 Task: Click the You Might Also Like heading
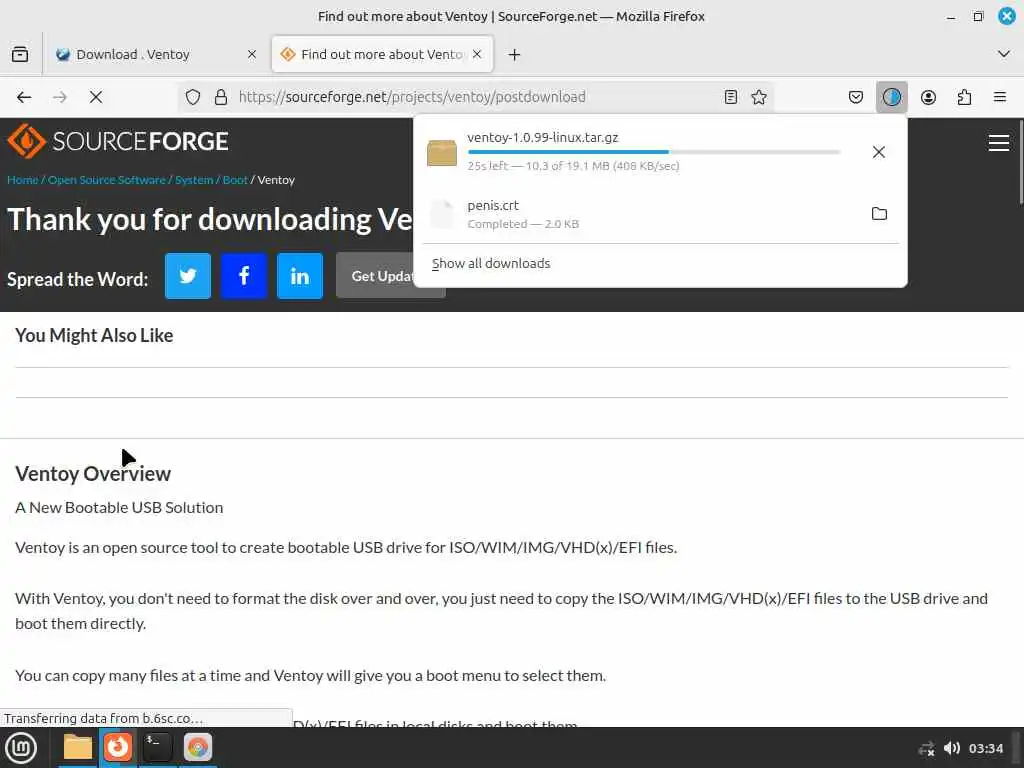[94, 335]
